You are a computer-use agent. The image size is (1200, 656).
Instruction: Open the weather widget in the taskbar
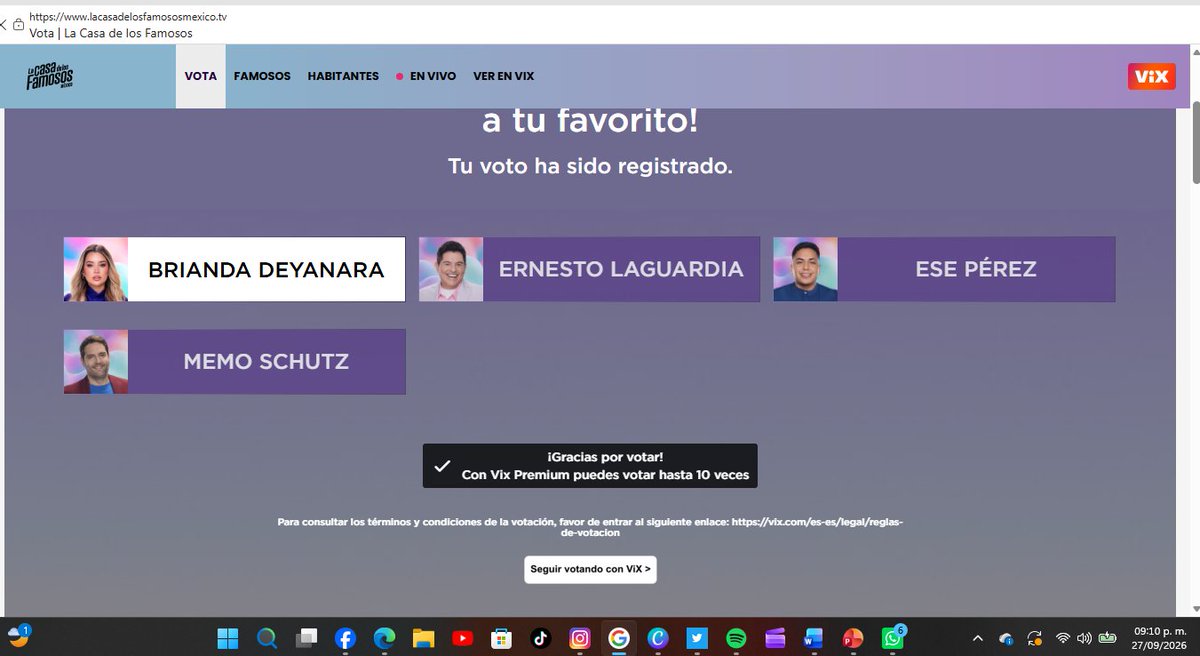19,637
